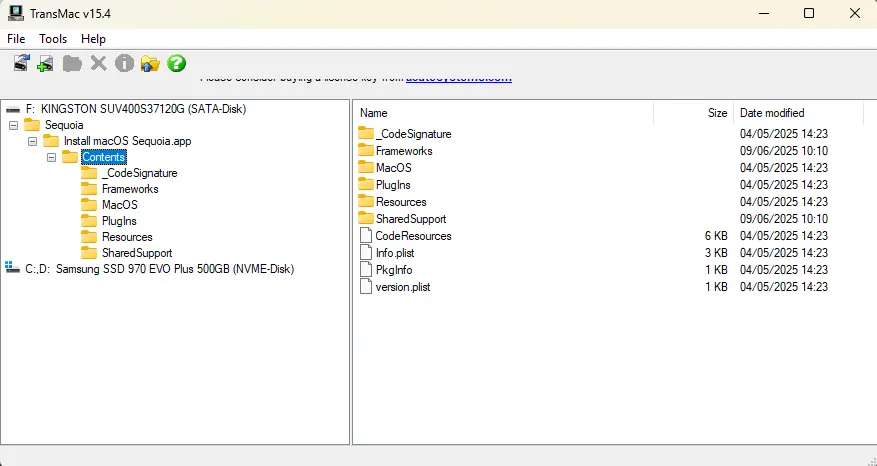877x466 pixels.
Task: Click the grayed-out new folder toolbar icon
Action: [72, 63]
